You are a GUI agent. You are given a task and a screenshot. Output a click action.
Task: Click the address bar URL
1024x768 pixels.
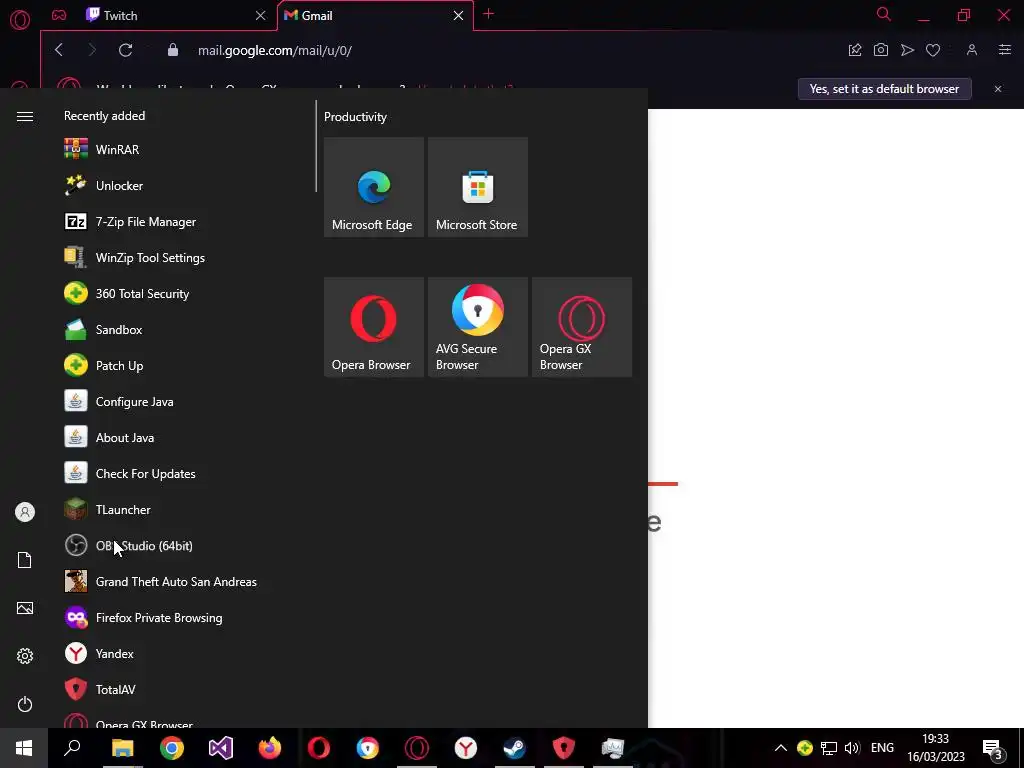275,50
